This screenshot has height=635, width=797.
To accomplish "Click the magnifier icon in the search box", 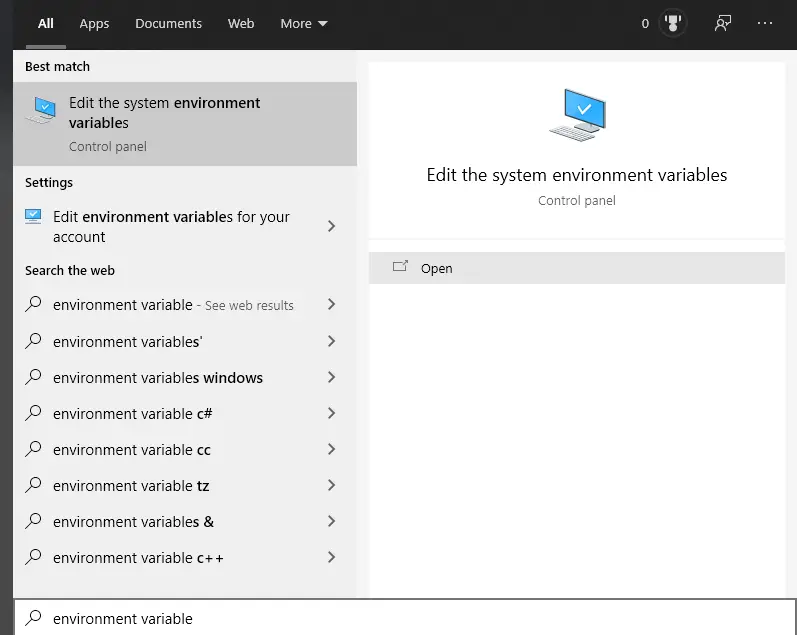I will 33,617.
